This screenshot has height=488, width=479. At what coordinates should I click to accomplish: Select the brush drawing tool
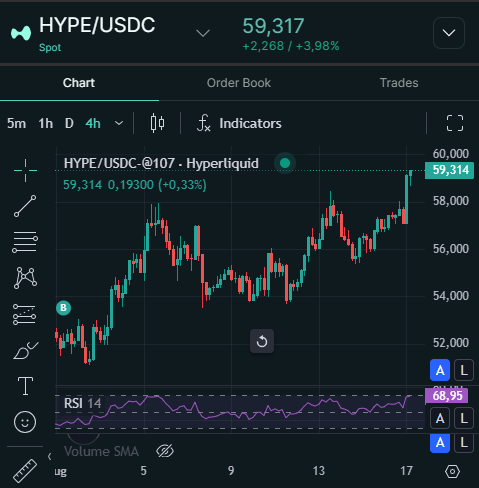coord(25,350)
